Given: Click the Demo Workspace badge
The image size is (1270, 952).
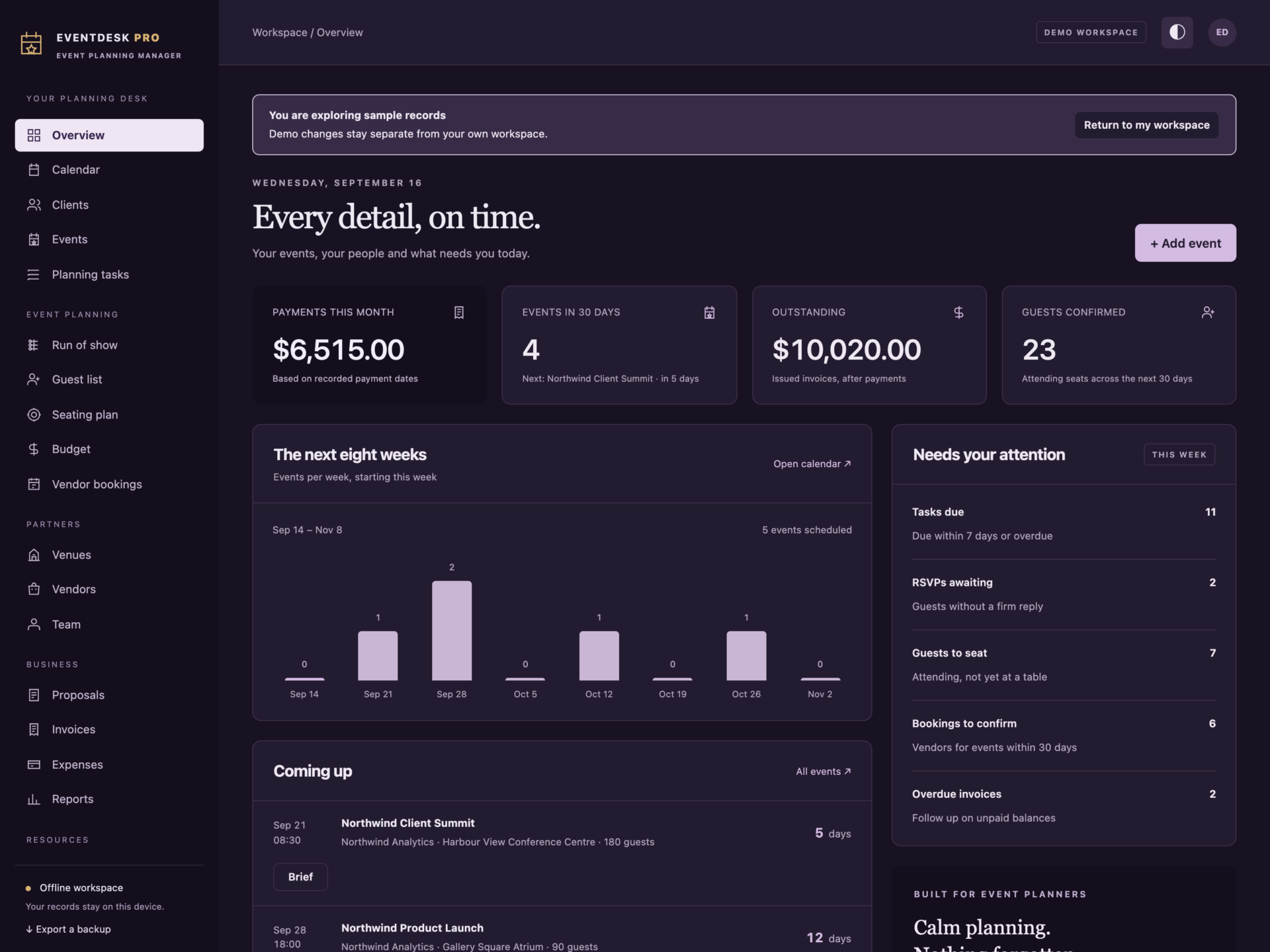Looking at the screenshot, I should click(x=1091, y=32).
